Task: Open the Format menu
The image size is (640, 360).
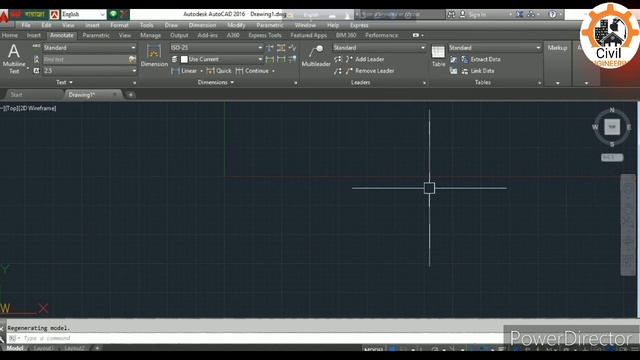Action: pos(119,25)
